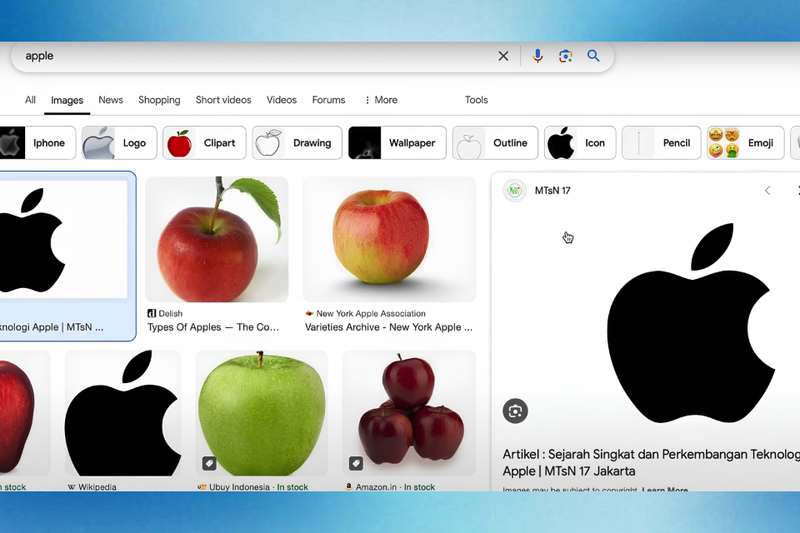
Task: Open the MTsN 17 source name in preview
Action: (553, 191)
